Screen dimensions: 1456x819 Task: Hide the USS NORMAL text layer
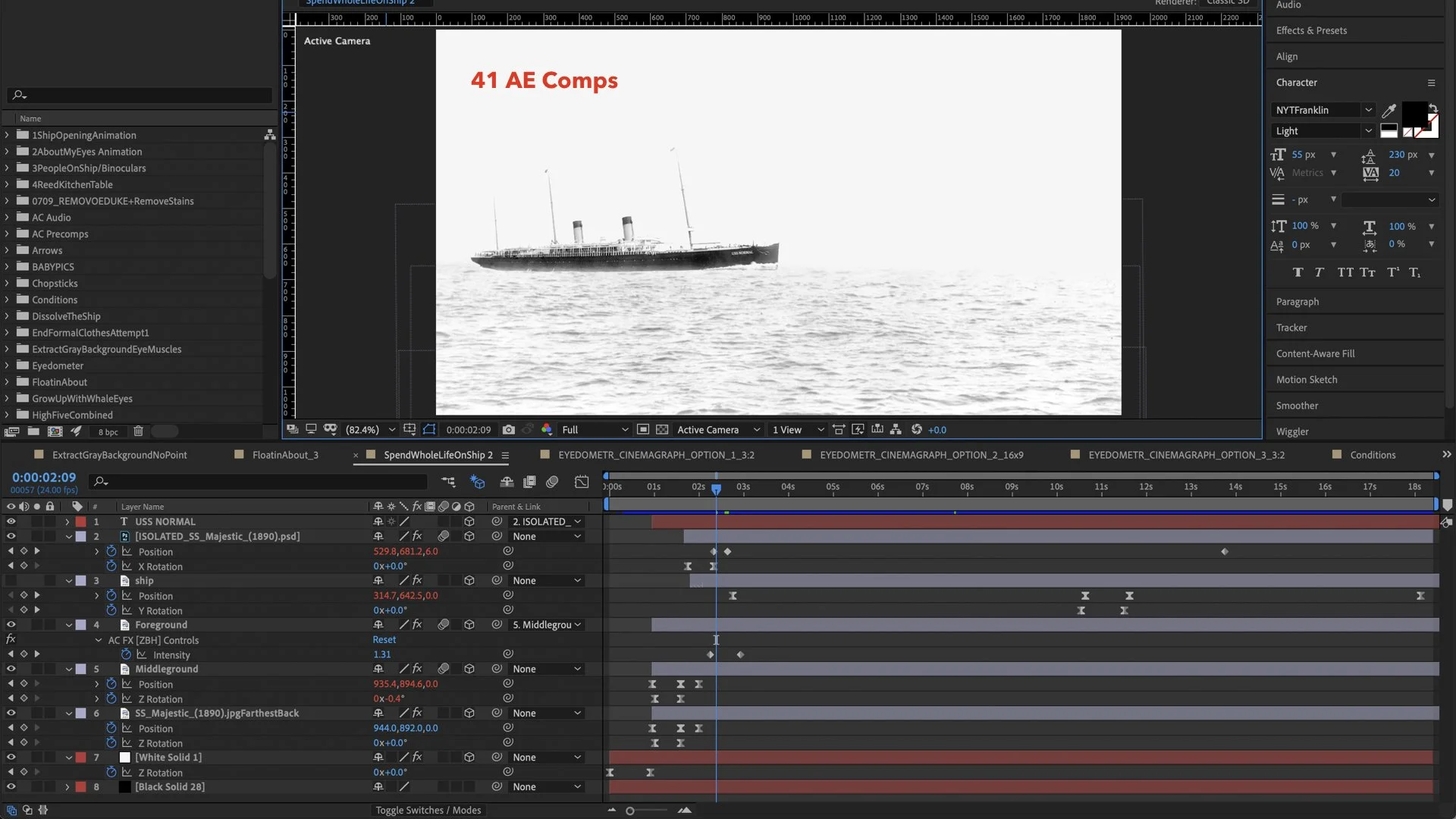click(x=11, y=522)
